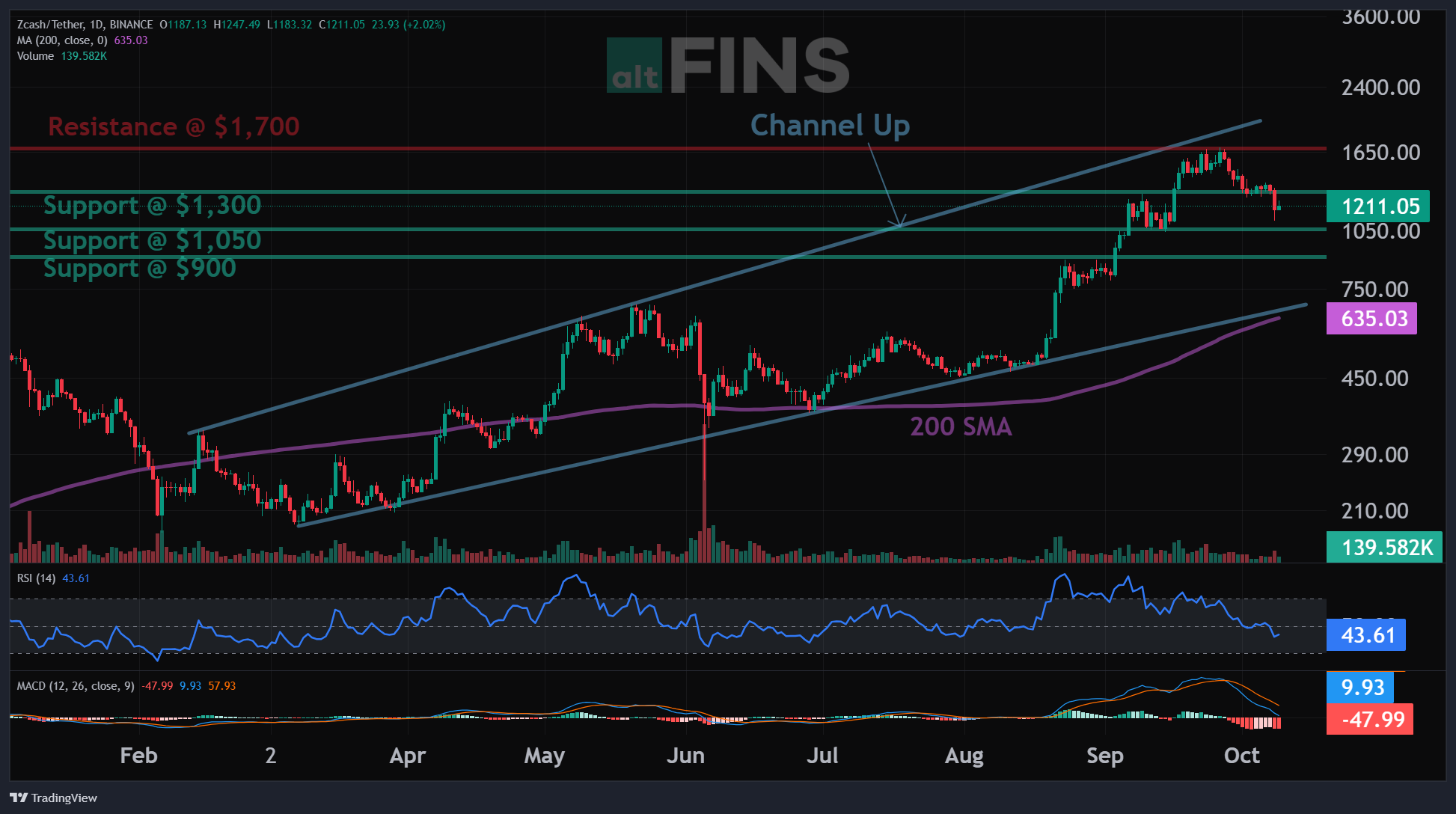Click the MACD histogram label -47.99
Image resolution: width=1456 pixels, height=814 pixels.
(x=1369, y=720)
